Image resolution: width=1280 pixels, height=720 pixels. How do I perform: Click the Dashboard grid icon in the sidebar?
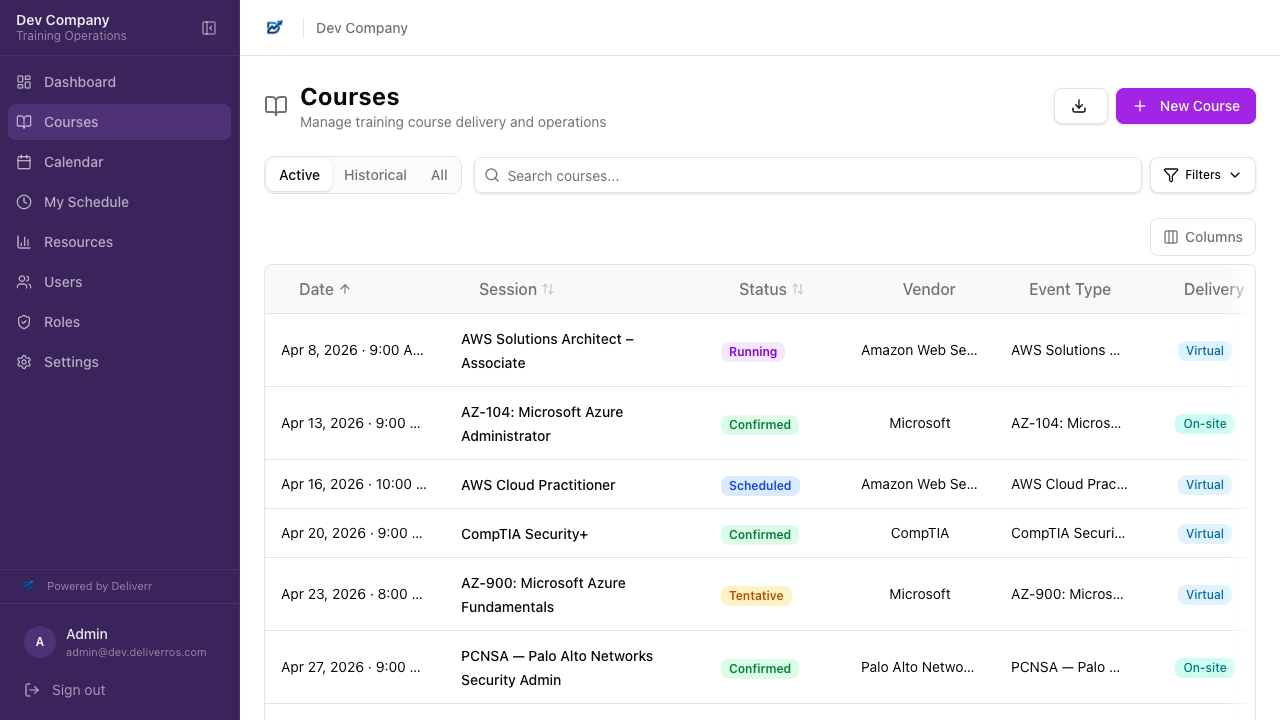click(24, 82)
